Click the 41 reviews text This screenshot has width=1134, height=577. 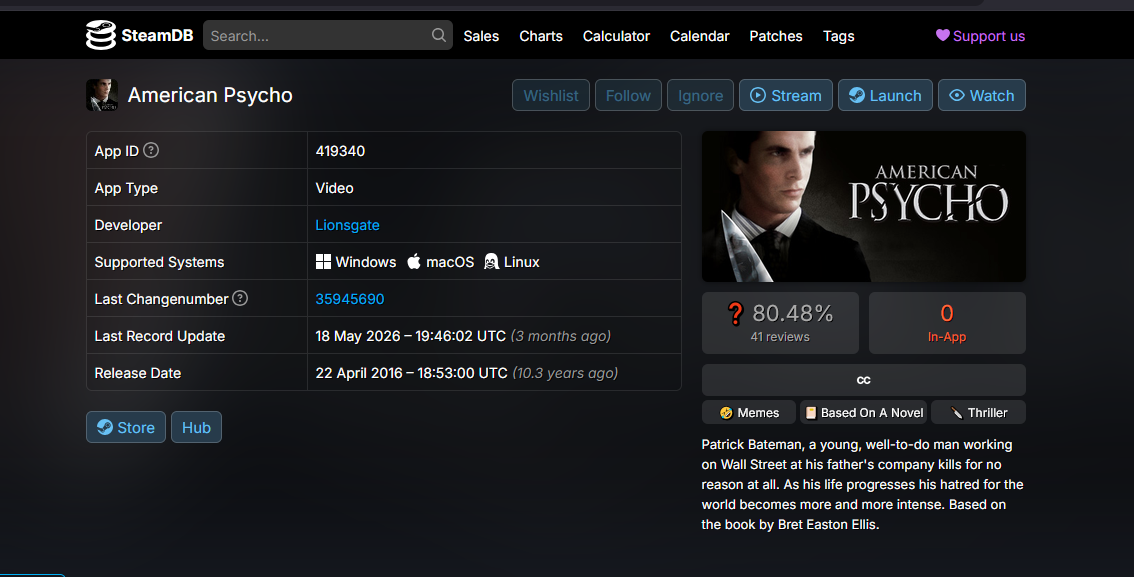[x=780, y=337]
